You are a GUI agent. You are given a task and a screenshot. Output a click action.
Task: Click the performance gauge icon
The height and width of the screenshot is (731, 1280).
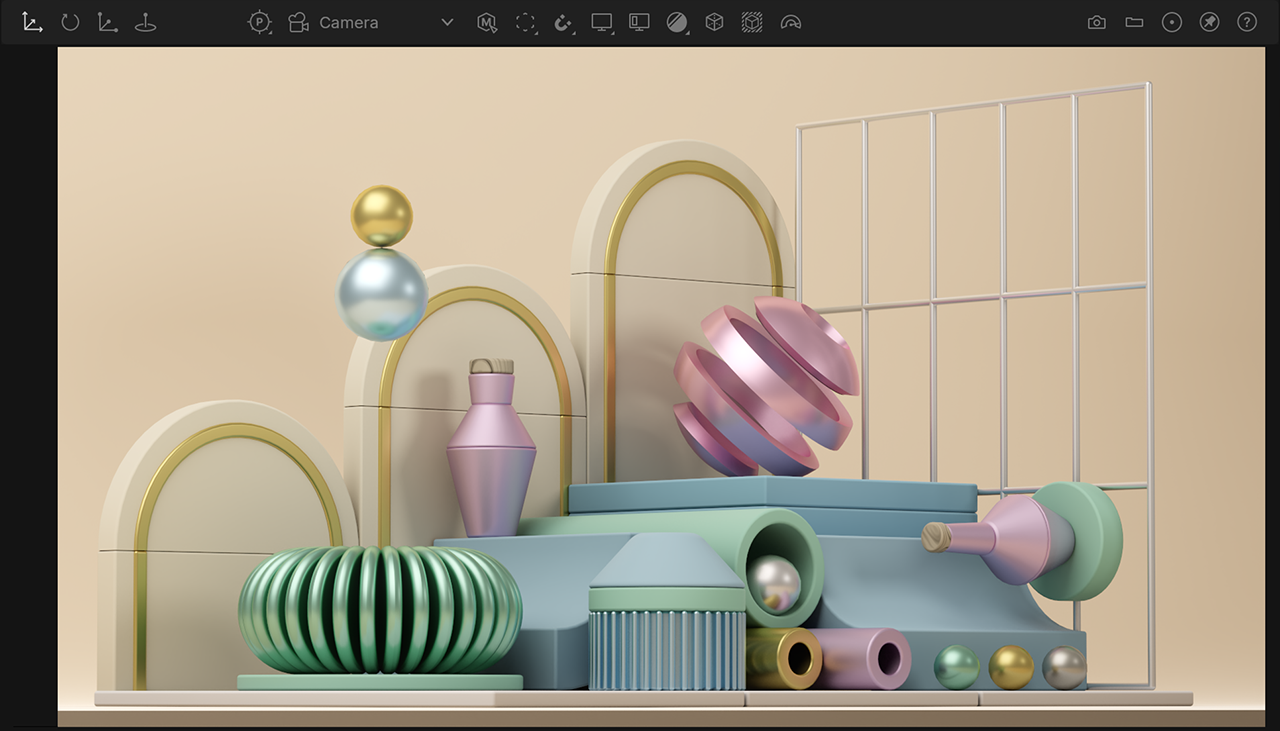point(791,22)
